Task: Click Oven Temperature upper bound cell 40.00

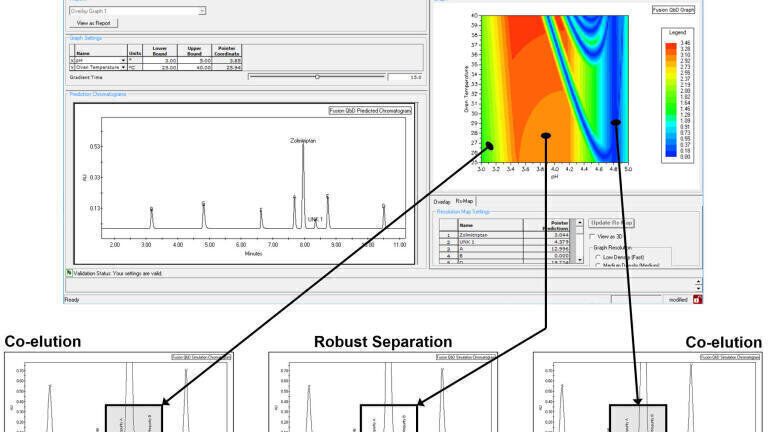Action: pyautogui.click(x=194, y=67)
